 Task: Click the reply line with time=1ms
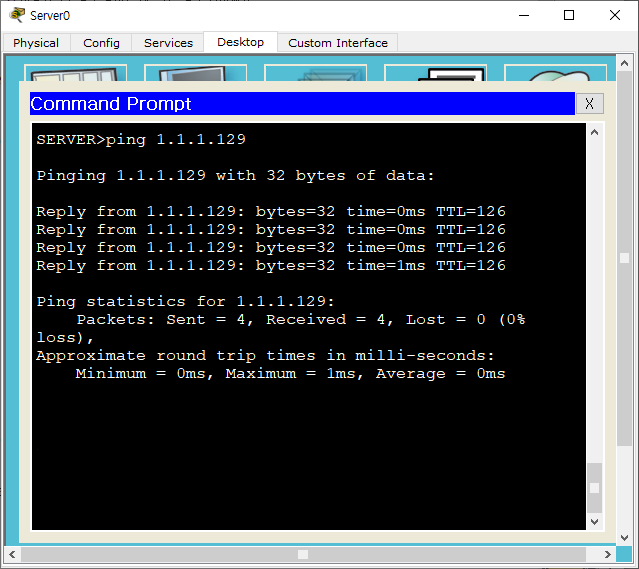[x=271, y=266]
